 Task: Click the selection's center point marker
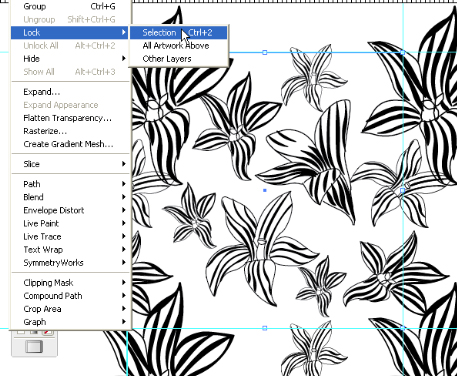(265, 190)
